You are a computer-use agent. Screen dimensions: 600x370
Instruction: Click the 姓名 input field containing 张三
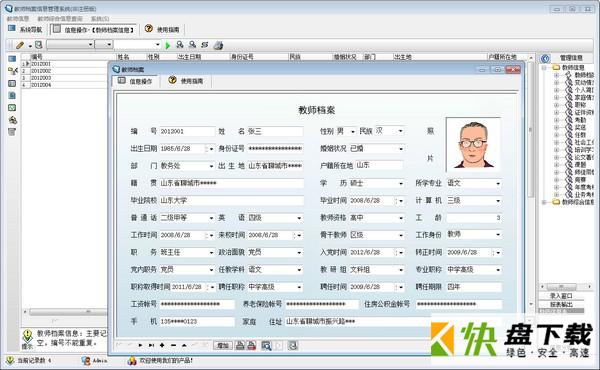click(275, 131)
